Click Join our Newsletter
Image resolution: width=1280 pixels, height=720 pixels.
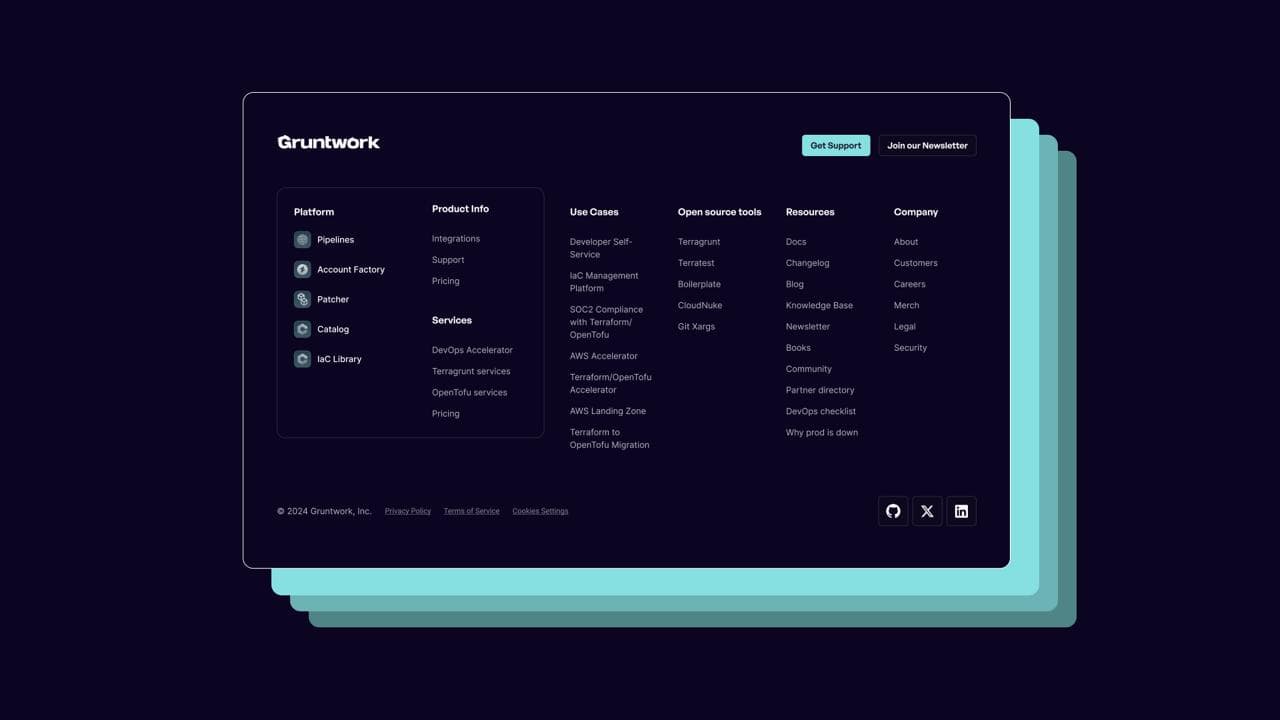927,145
